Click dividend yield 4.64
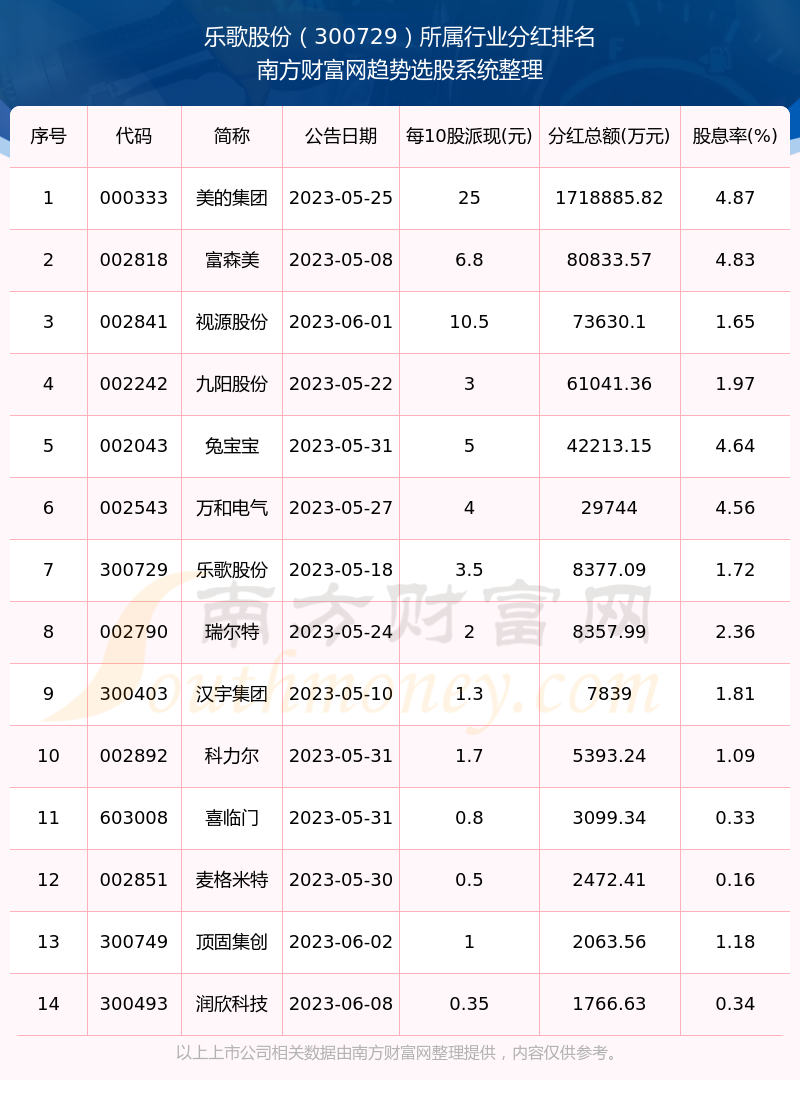800x1102 pixels. 735,446
